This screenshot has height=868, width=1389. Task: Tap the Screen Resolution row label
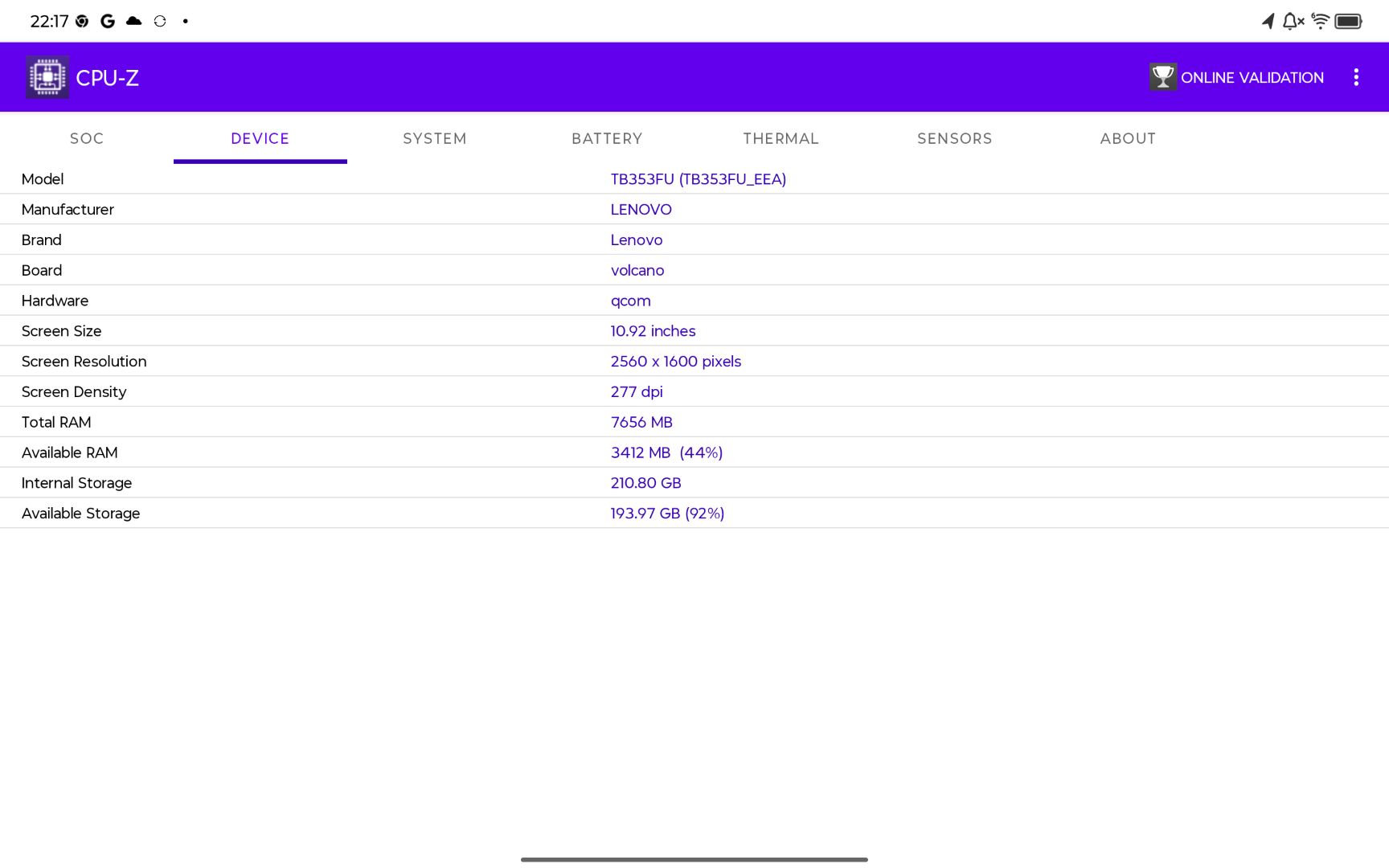pos(84,362)
